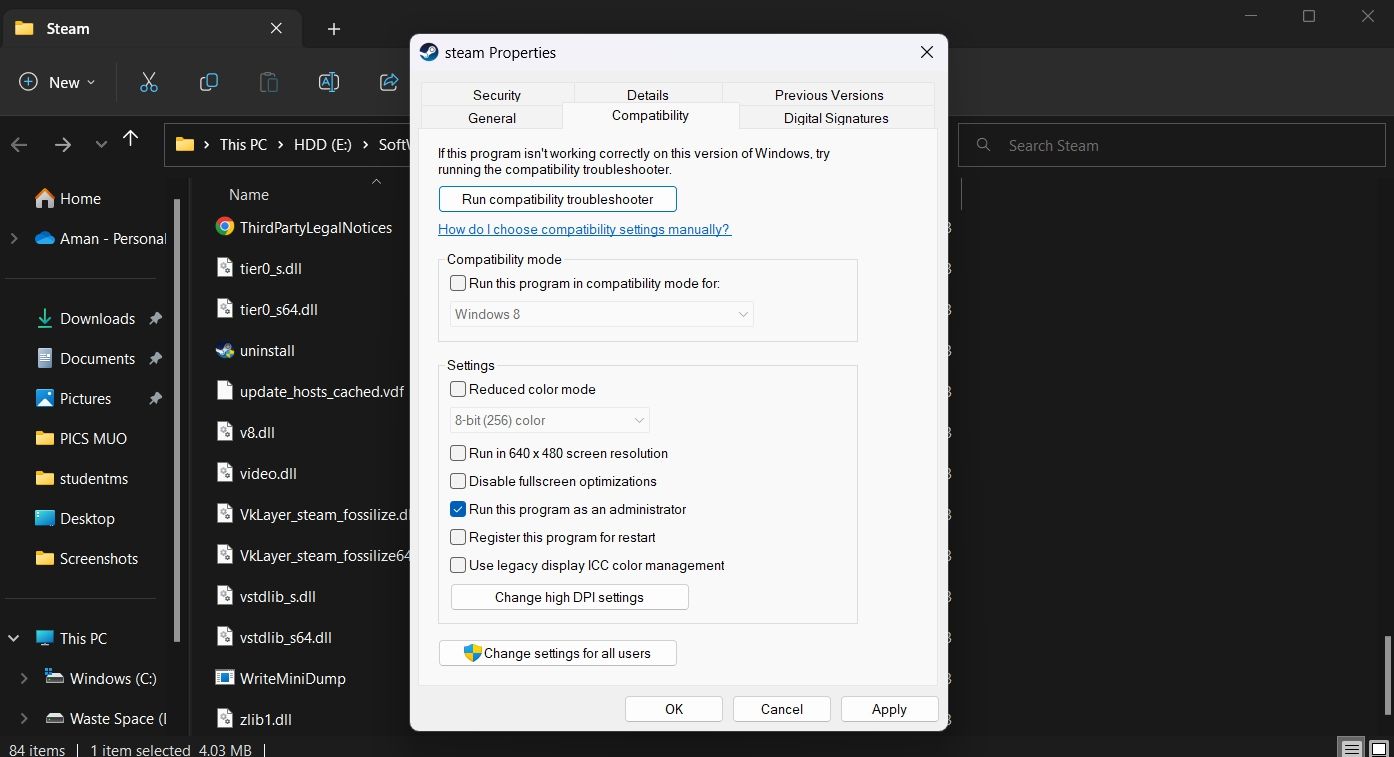Image resolution: width=1394 pixels, height=757 pixels.
Task: Go up one folder level with Up arrow
Action: [130, 138]
